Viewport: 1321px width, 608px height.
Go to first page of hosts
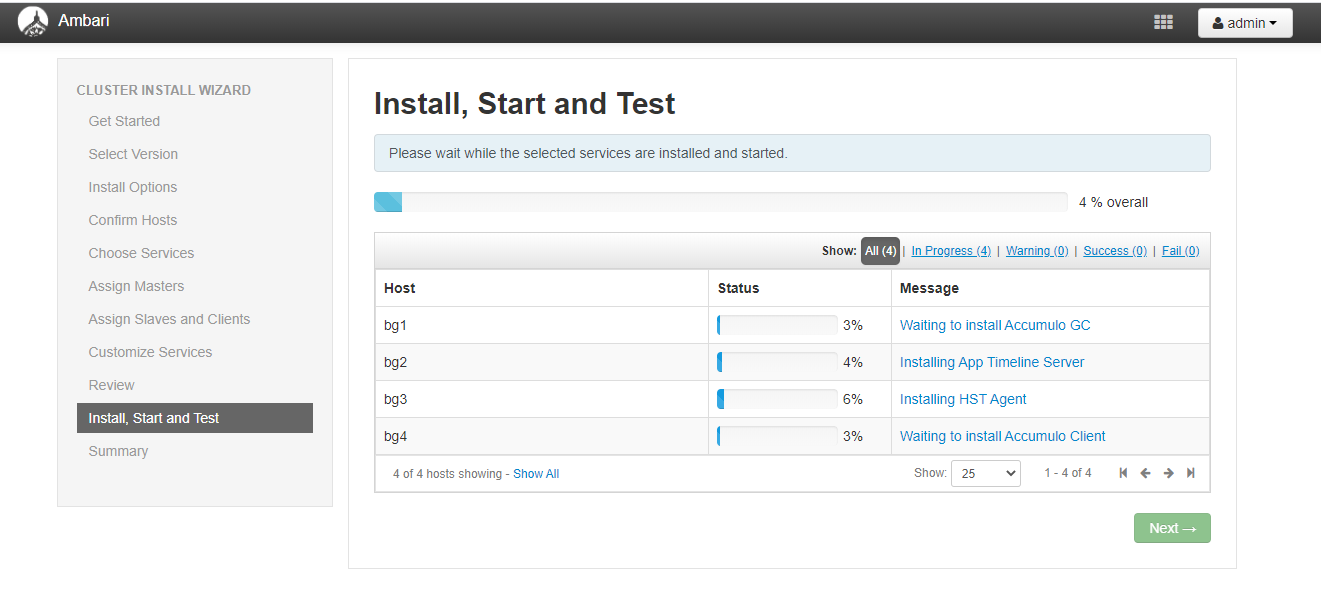1123,473
